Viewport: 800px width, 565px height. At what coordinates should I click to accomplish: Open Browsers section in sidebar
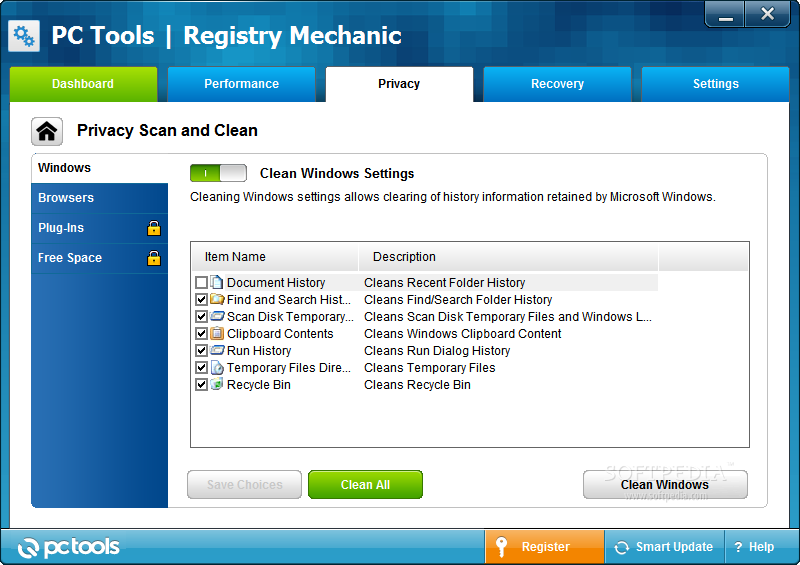(x=99, y=198)
